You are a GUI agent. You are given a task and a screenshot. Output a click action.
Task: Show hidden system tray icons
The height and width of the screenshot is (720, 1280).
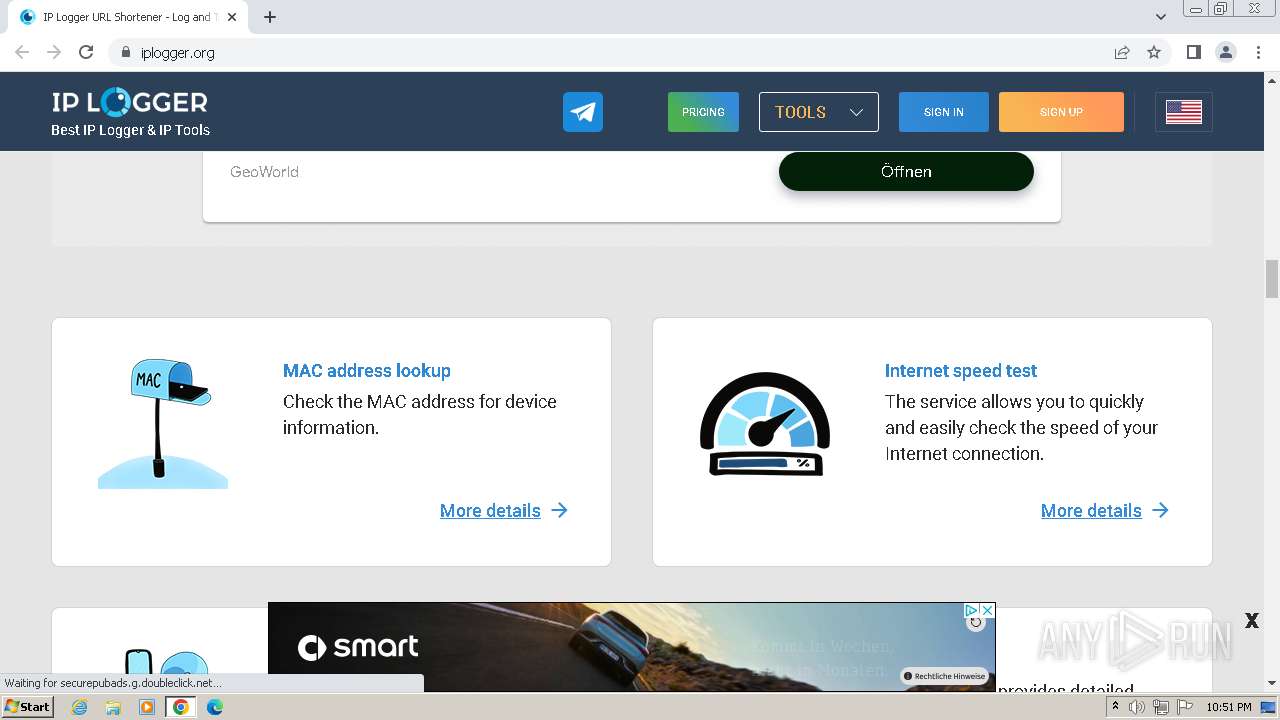pyautogui.click(x=1115, y=707)
